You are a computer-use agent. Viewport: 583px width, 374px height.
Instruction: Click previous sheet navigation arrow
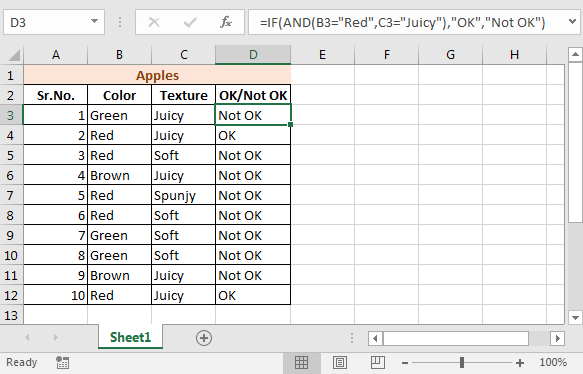[x=27, y=338]
